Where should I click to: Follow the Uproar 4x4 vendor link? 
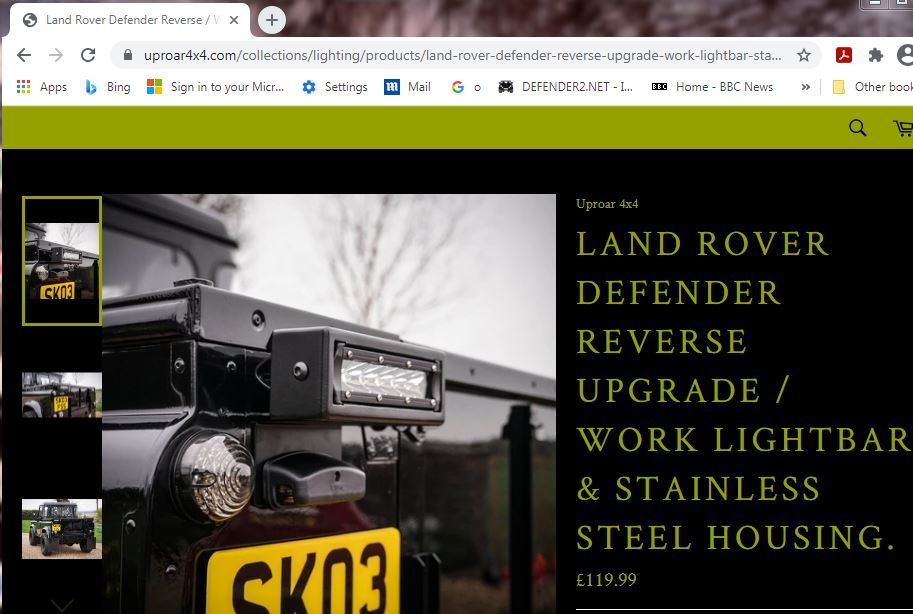tap(607, 204)
